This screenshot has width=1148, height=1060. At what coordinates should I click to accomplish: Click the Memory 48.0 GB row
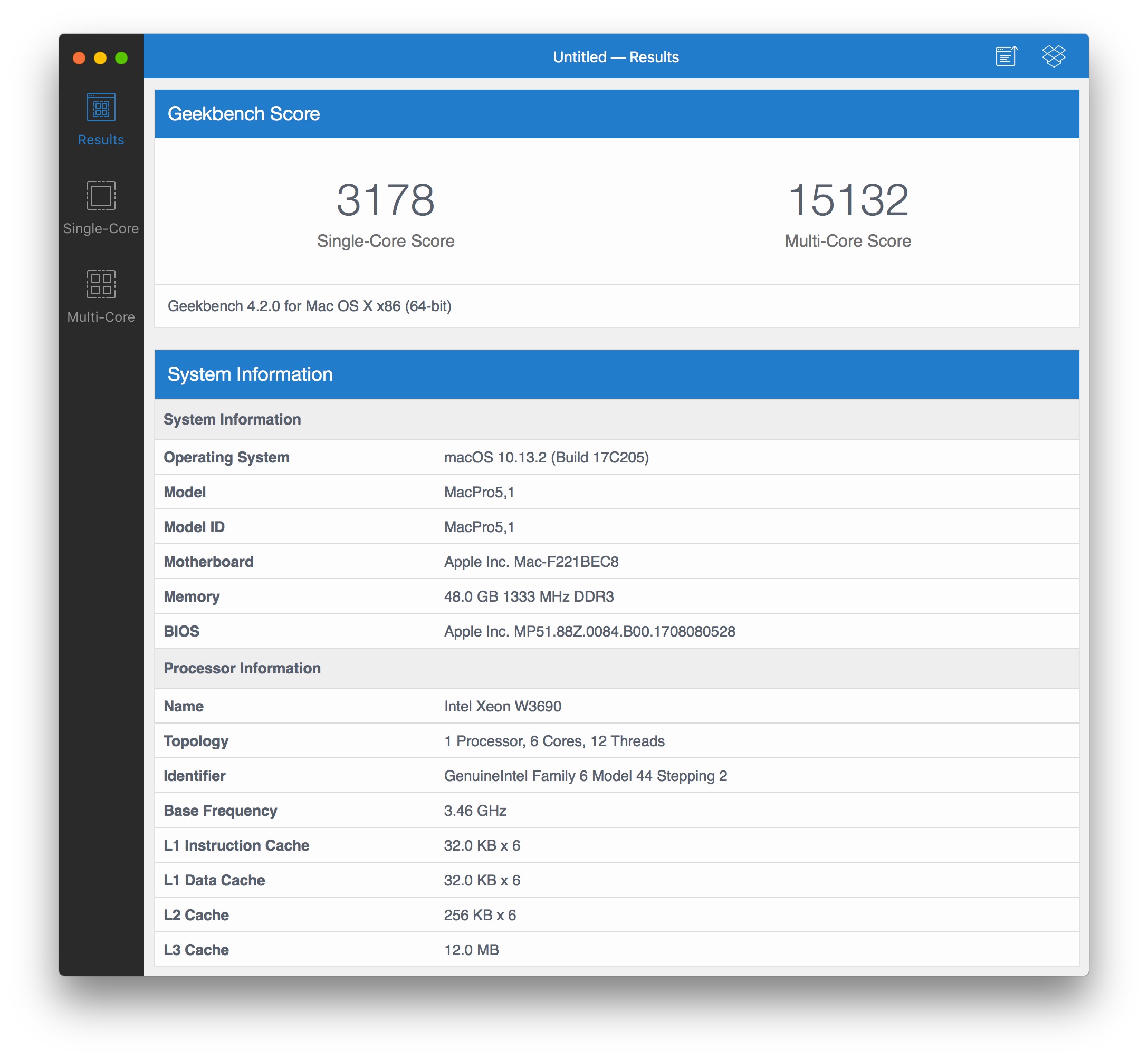pyautogui.click(x=528, y=596)
